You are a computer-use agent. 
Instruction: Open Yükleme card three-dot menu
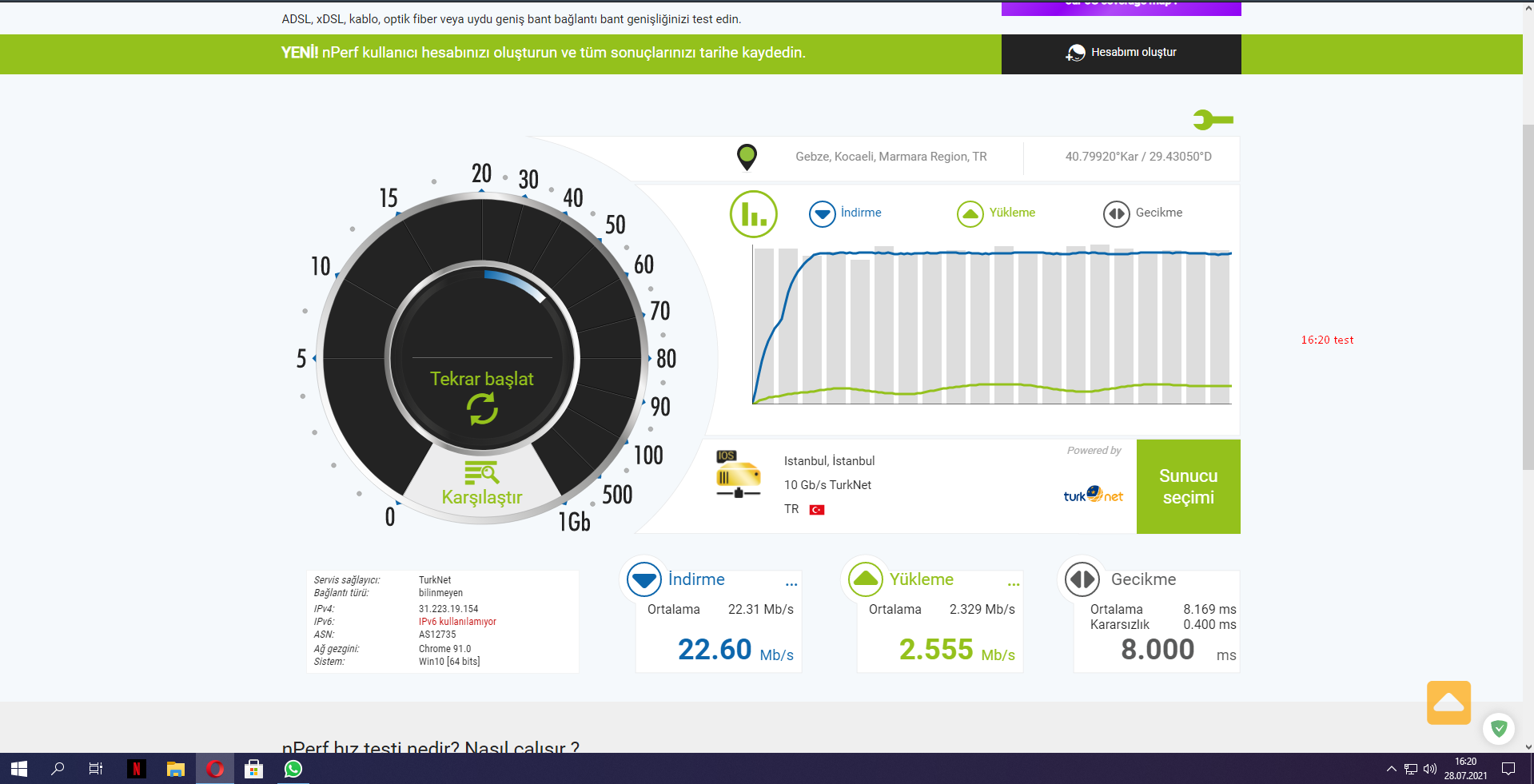1014,584
